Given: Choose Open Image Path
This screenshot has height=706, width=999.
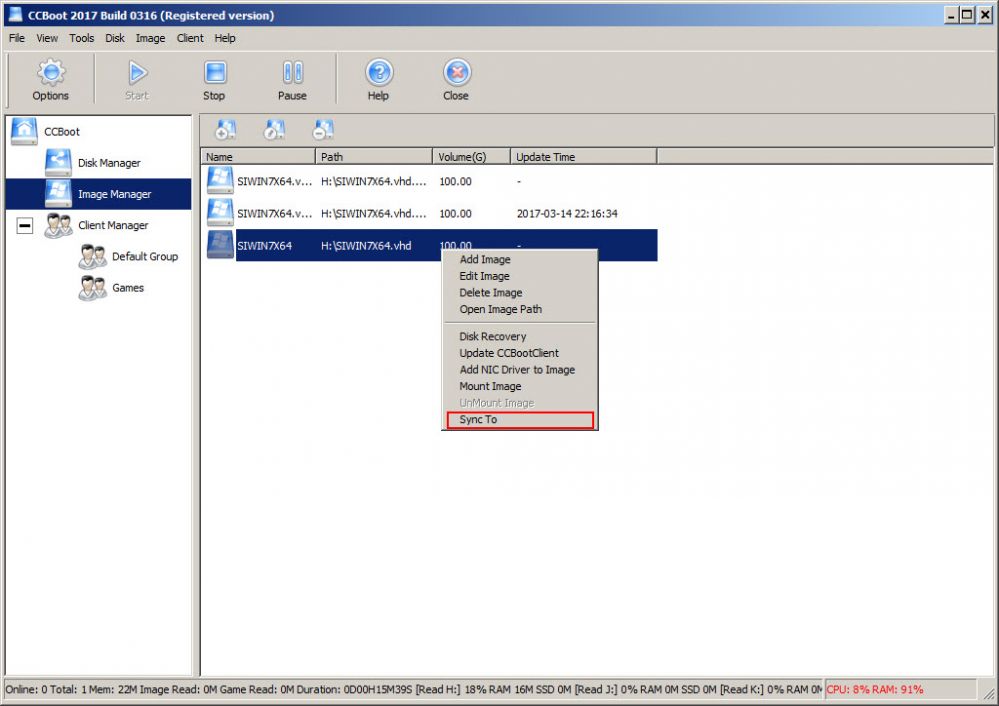Looking at the screenshot, I should click(x=520, y=309).
